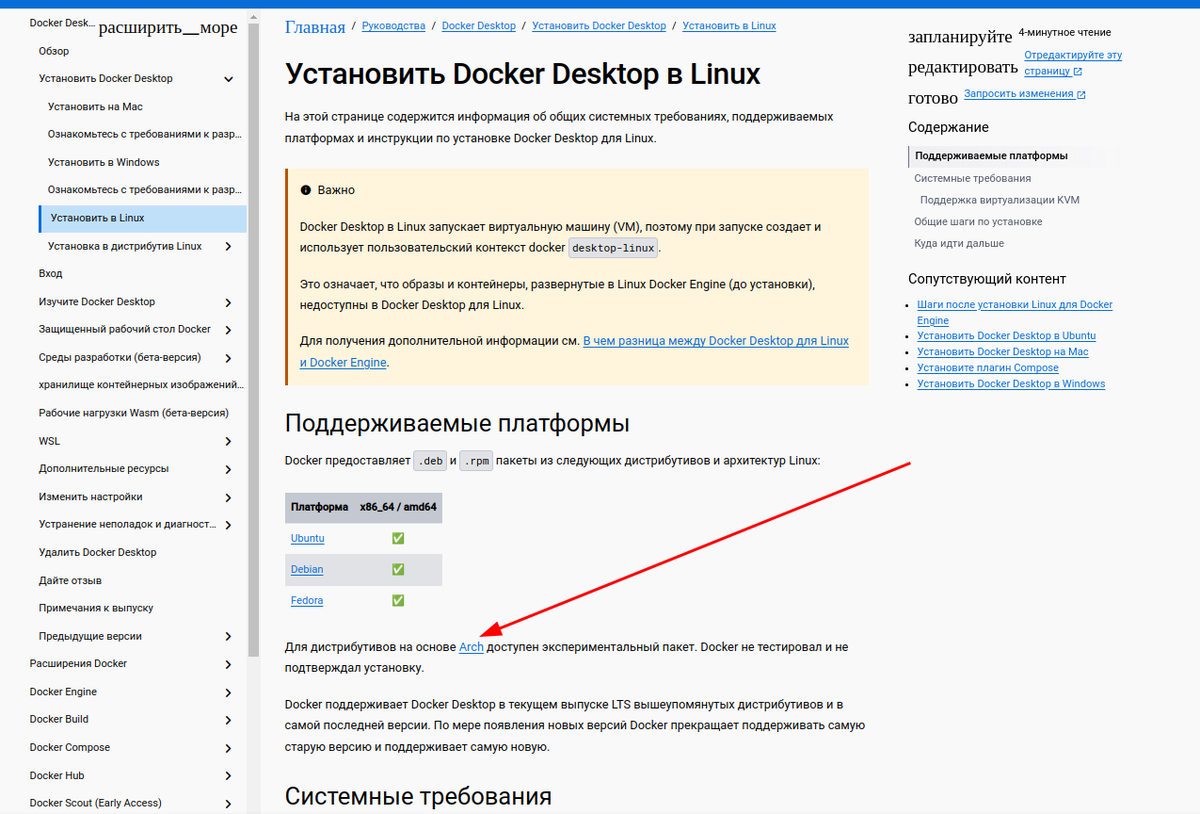1200x814 pixels.
Task: Open Вход sidebar item
Action: (x=51, y=274)
